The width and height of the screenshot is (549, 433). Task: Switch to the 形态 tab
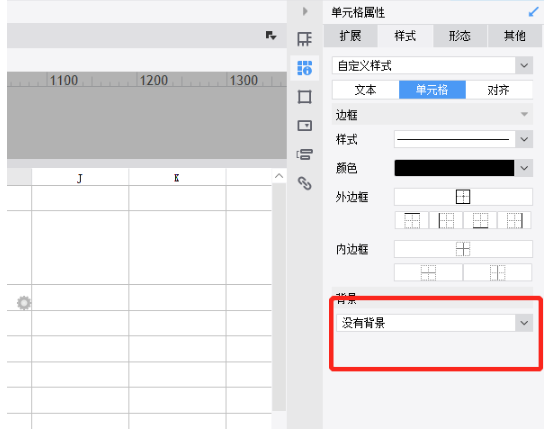[x=460, y=36]
